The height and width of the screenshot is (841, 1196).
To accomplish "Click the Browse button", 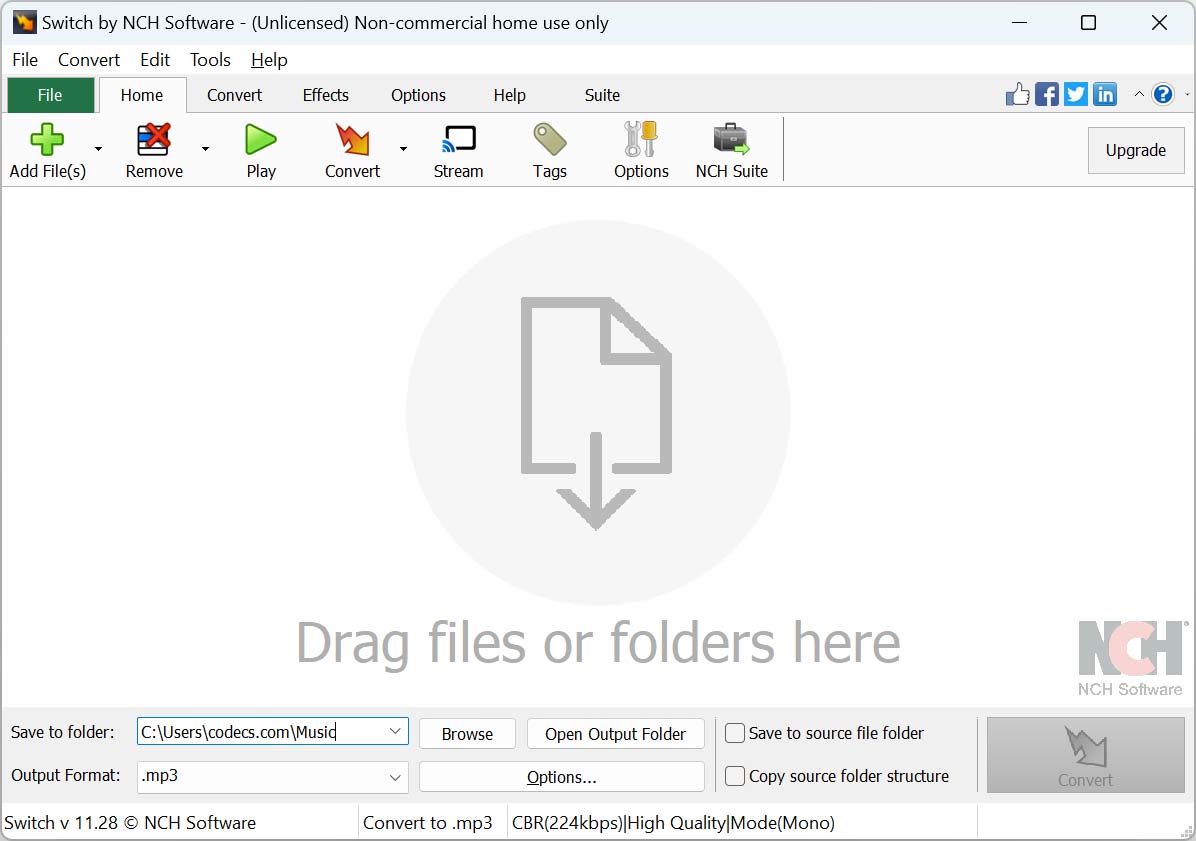I will tap(467, 733).
